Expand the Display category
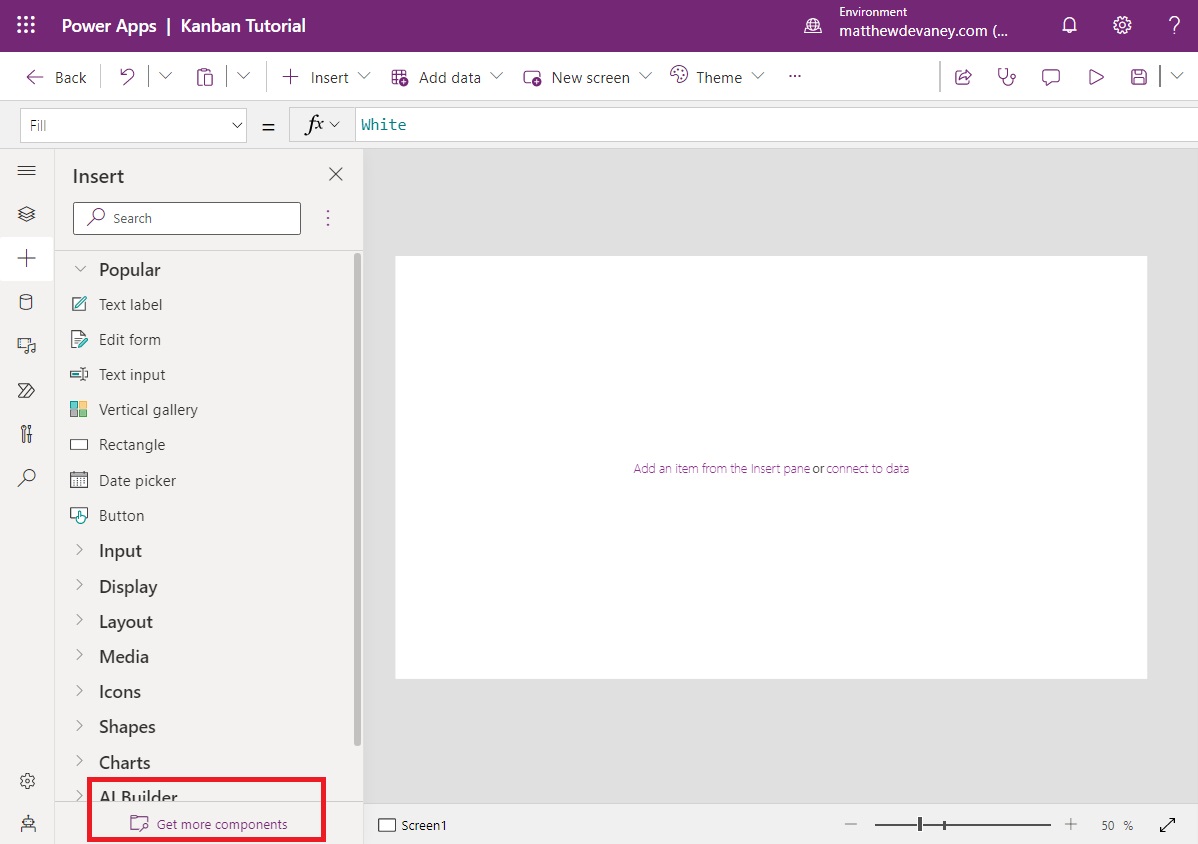1198x844 pixels. (79, 585)
